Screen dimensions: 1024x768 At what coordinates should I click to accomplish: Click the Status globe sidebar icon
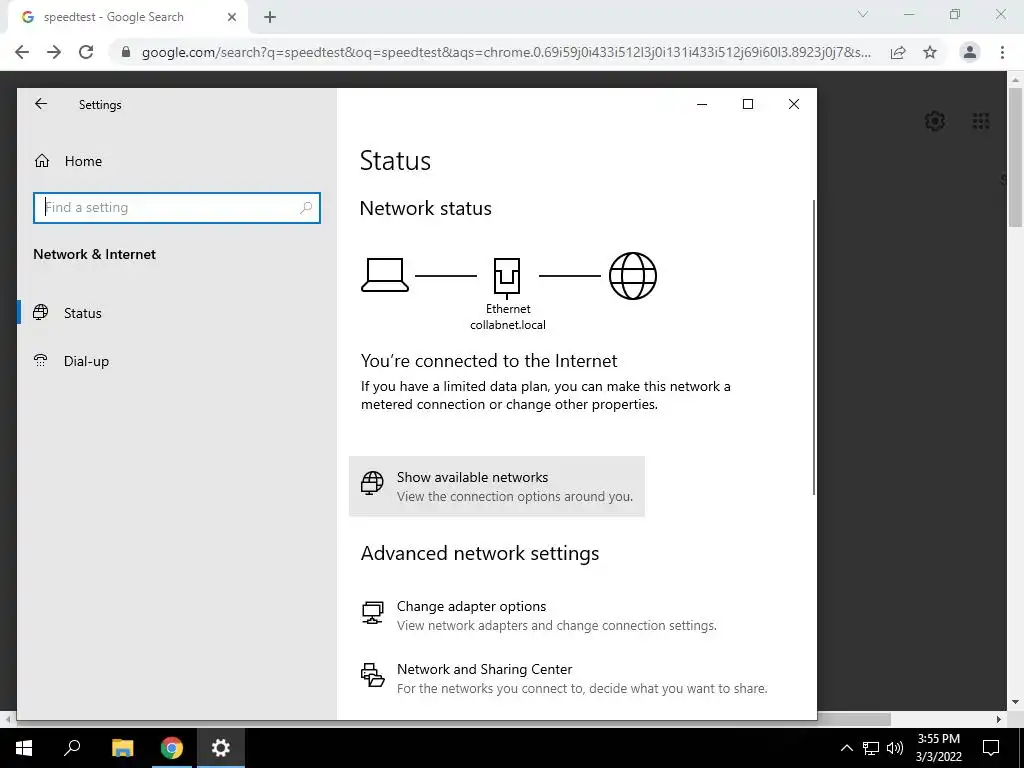click(40, 312)
